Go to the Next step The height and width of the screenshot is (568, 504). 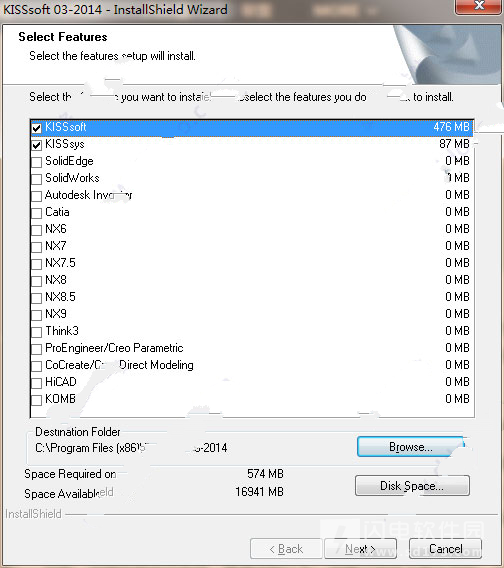click(360, 549)
